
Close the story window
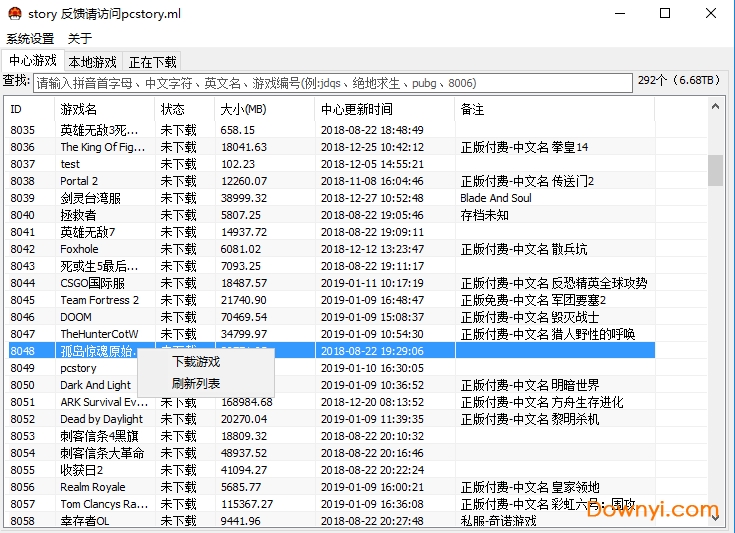coord(711,13)
